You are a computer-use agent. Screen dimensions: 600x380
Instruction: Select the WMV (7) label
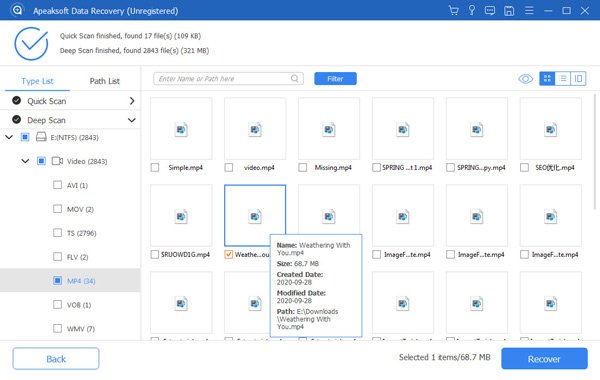80,329
